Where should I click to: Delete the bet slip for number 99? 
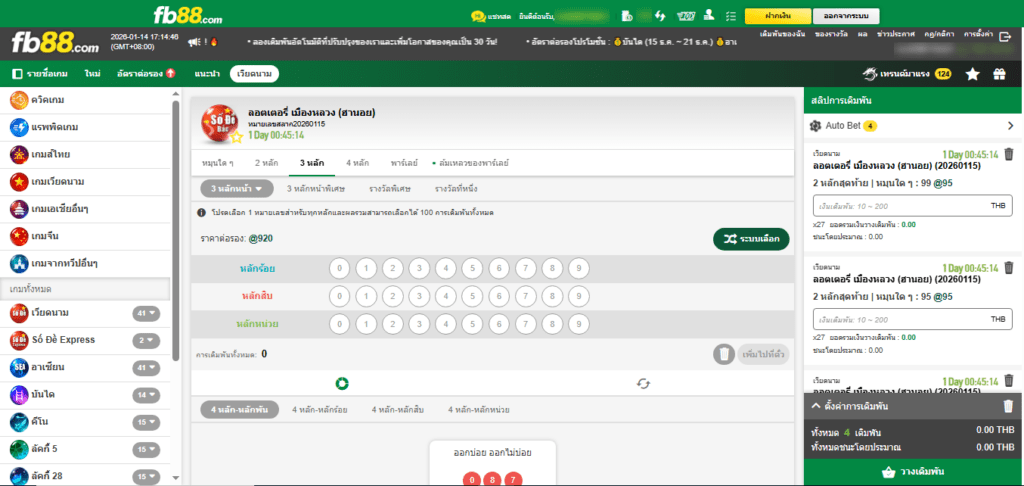pyautogui.click(x=1009, y=155)
